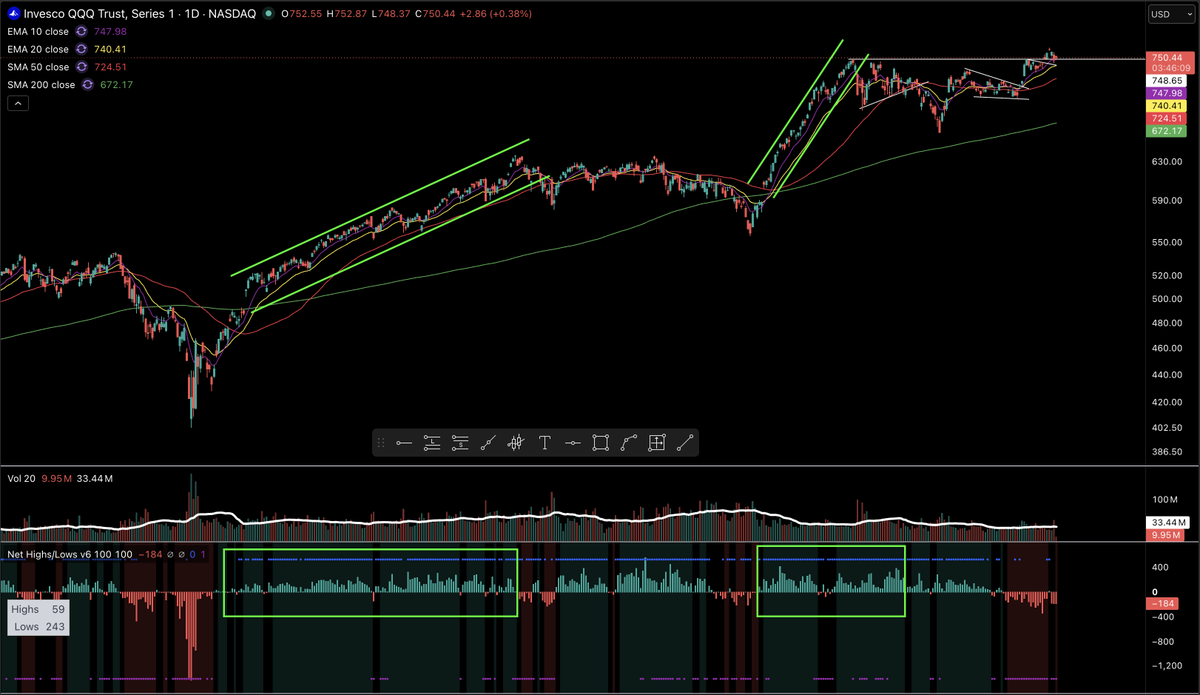1200x695 pixels.
Task: Select the horizontal ray drawing tool
Action: point(403,442)
